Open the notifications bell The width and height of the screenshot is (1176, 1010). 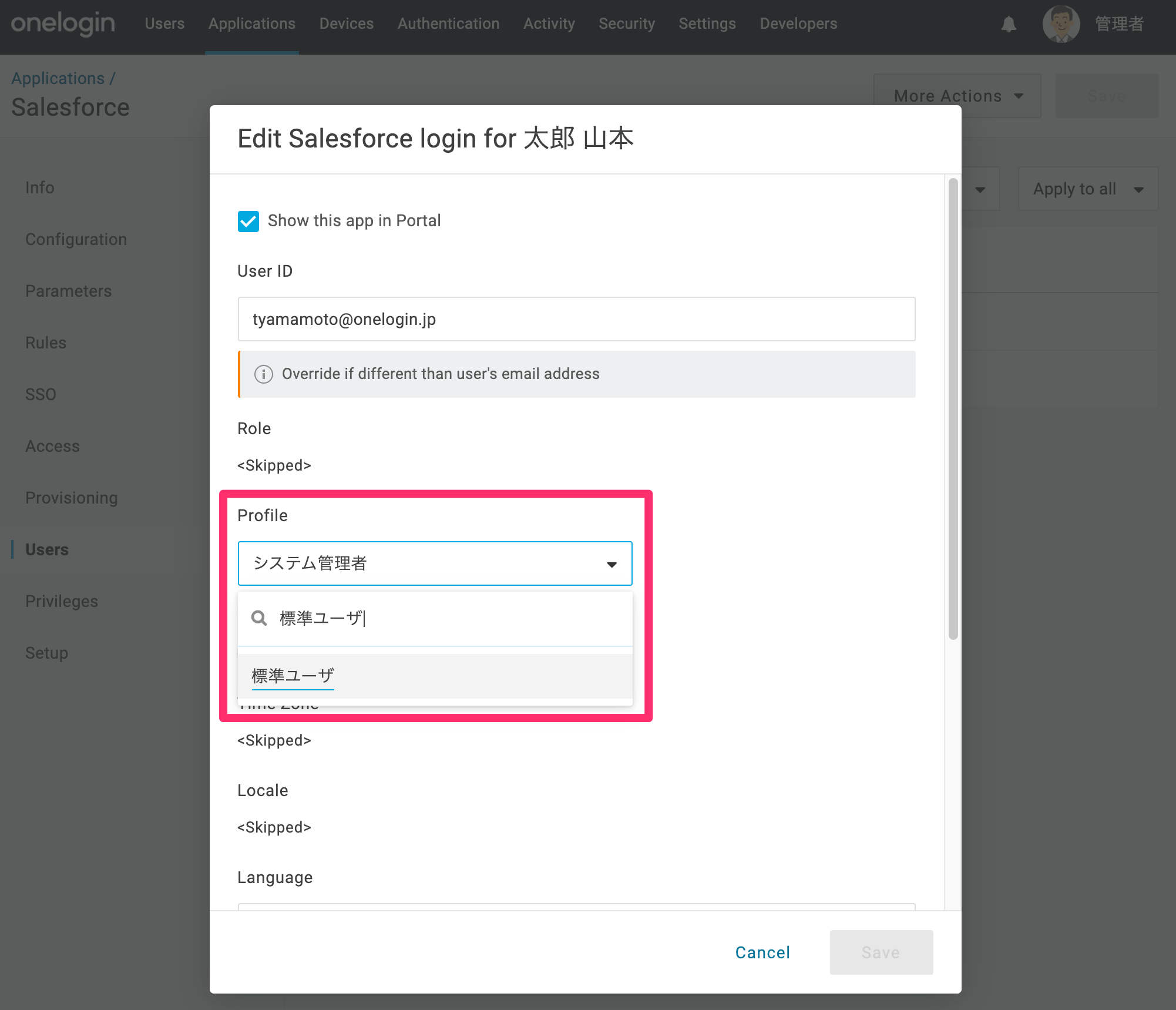click(x=1009, y=24)
